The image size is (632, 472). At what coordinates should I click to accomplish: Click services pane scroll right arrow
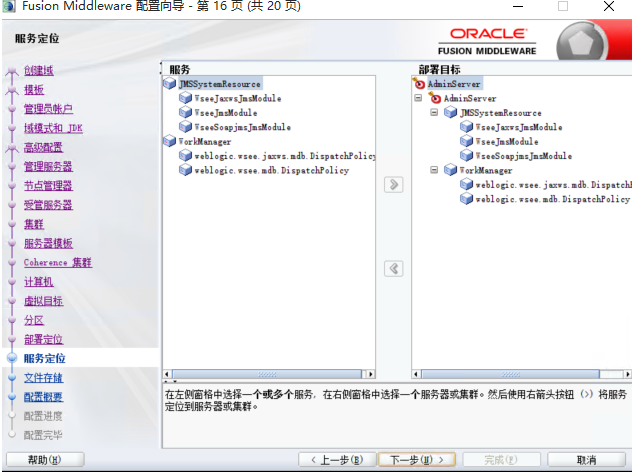(x=370, y=374)
